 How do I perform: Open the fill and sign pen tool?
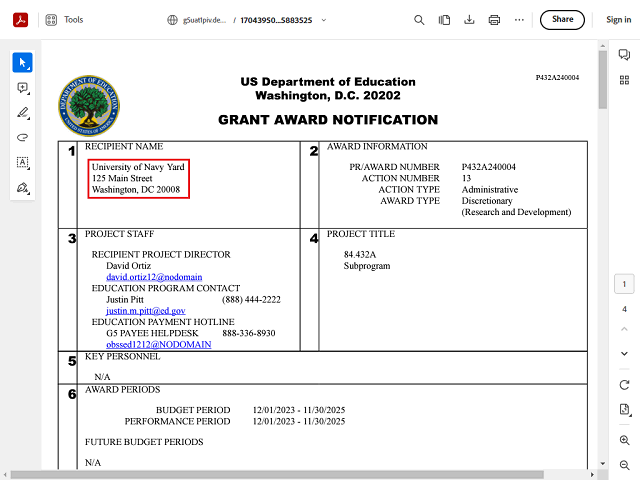(x=22, y=187)
